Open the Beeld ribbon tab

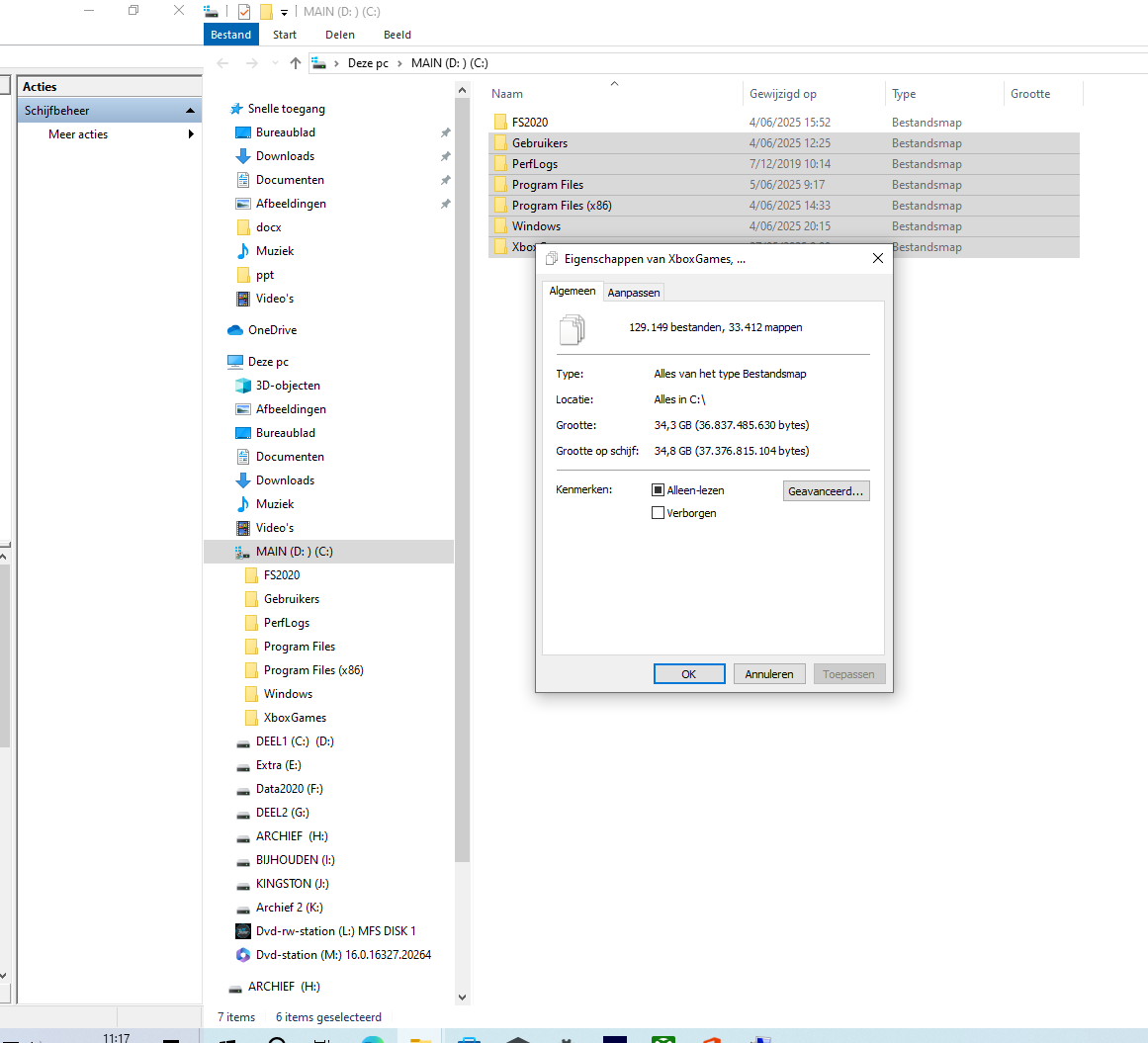[397, 35]
